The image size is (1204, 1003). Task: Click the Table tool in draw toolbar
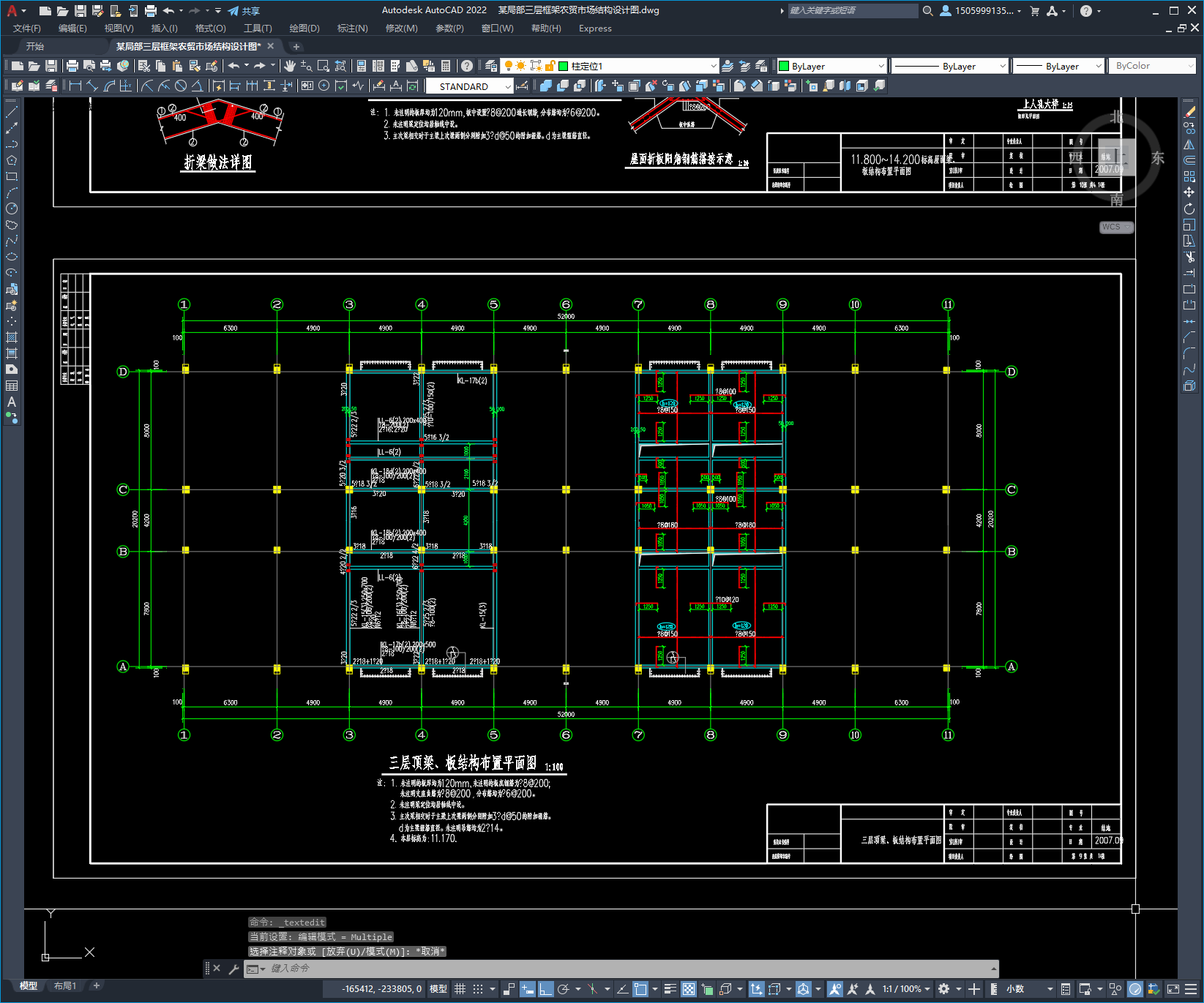[x=12, y=386]
